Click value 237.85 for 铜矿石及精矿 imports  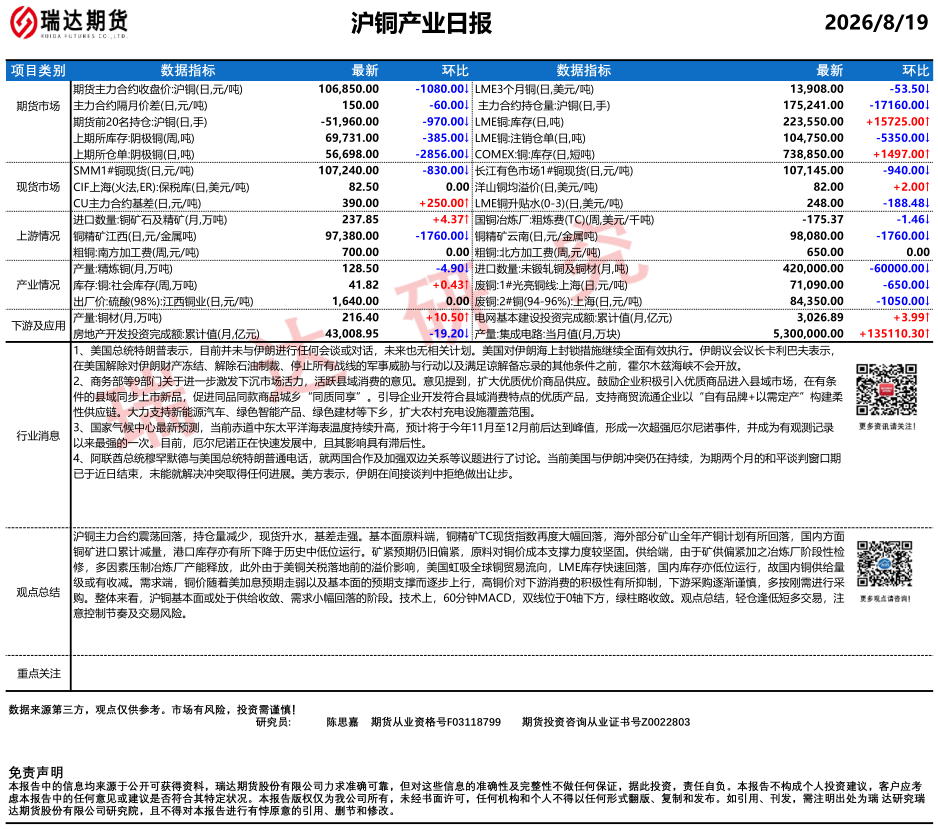coord(360,220)
